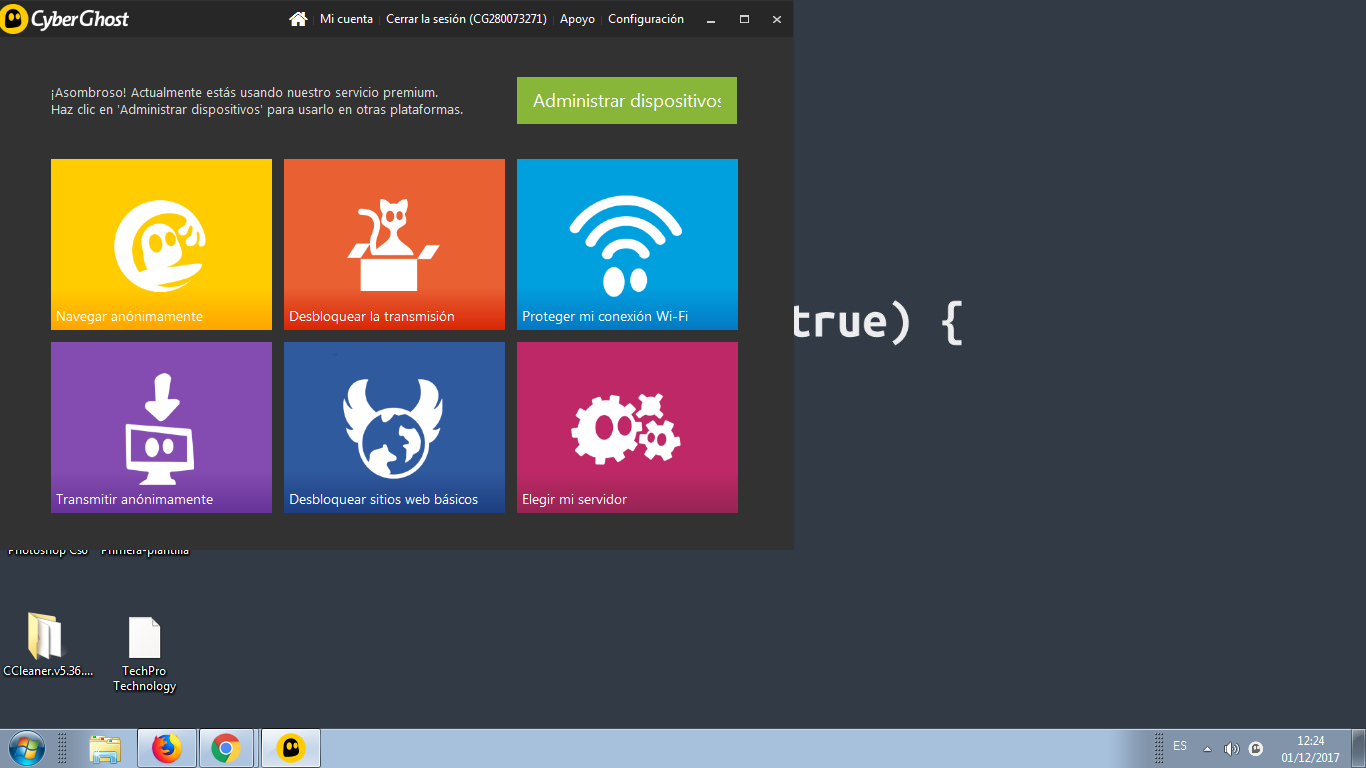Select Desbloquear sitios web básicos tile
Image resolution: width=1366 pixels, height=768 pixels.
click(394, 427)
